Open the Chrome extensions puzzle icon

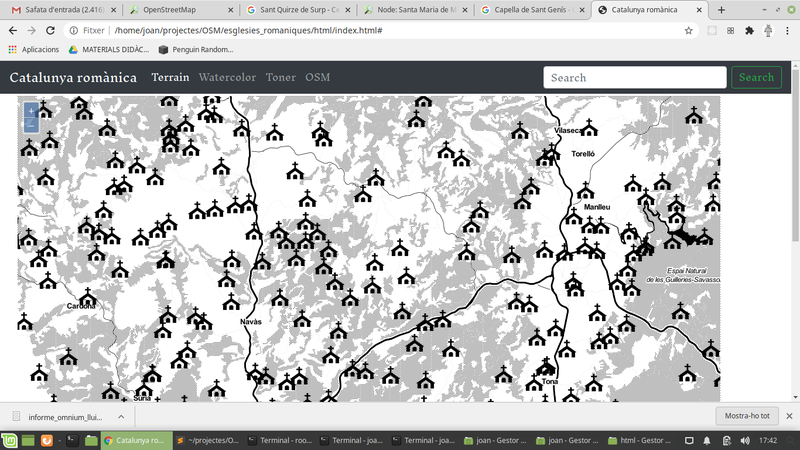coord(749,30)
